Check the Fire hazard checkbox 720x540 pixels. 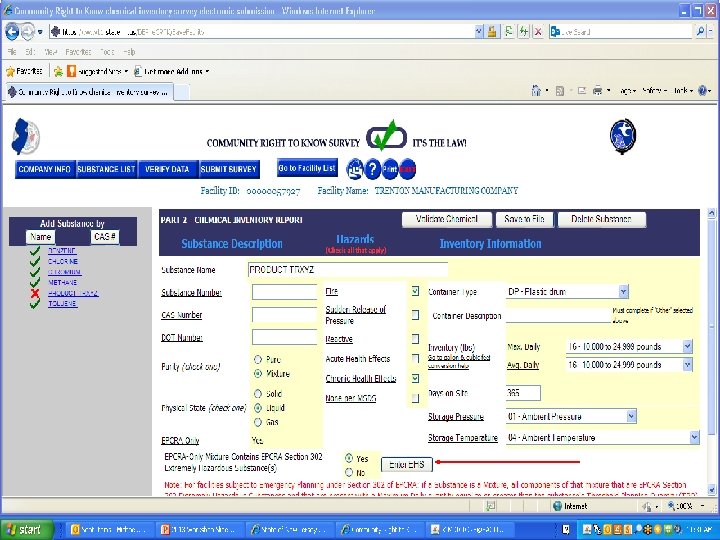pos(415,291)
